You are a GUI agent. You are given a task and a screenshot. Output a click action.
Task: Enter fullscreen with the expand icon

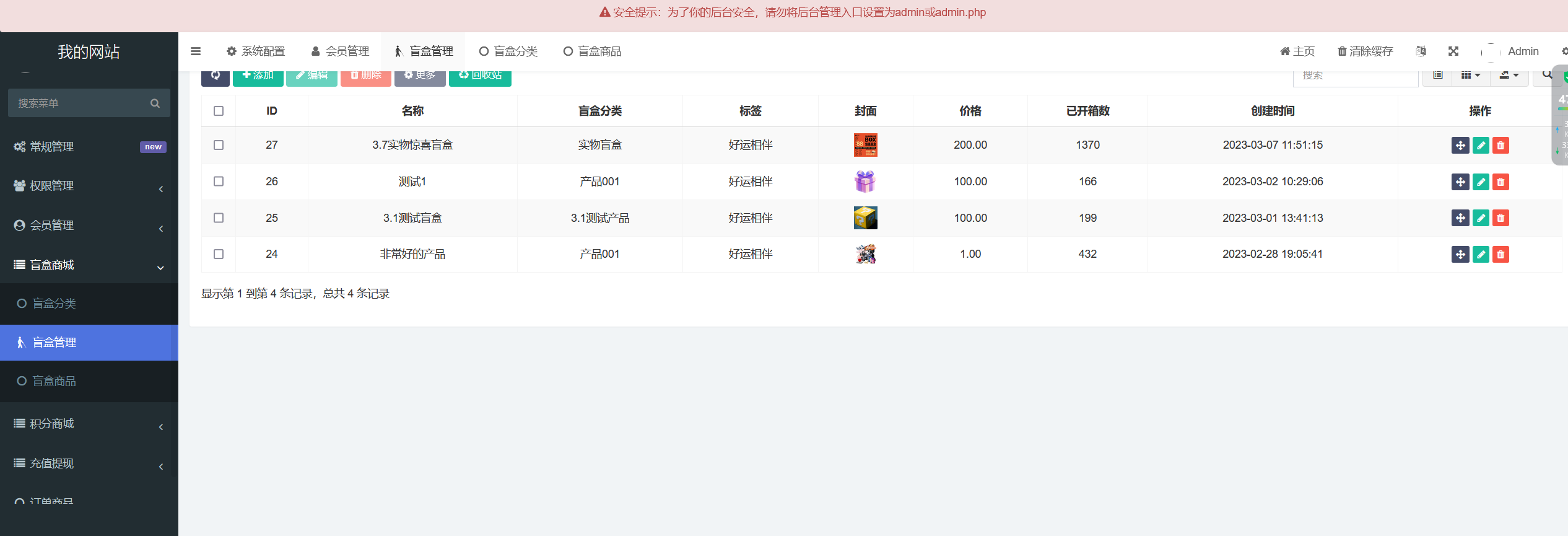(x=1453, y=51)
